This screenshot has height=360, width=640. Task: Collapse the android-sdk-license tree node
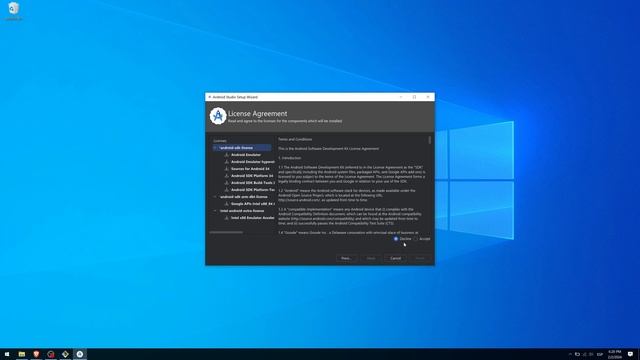coord(215,148)
